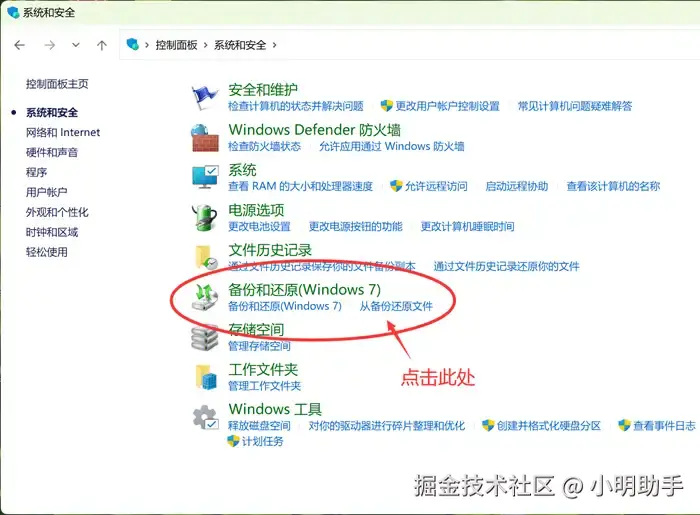The image size is (700, 515).
Task: Click 查看该计算机的名称 link
Action: tap(613, 186)
